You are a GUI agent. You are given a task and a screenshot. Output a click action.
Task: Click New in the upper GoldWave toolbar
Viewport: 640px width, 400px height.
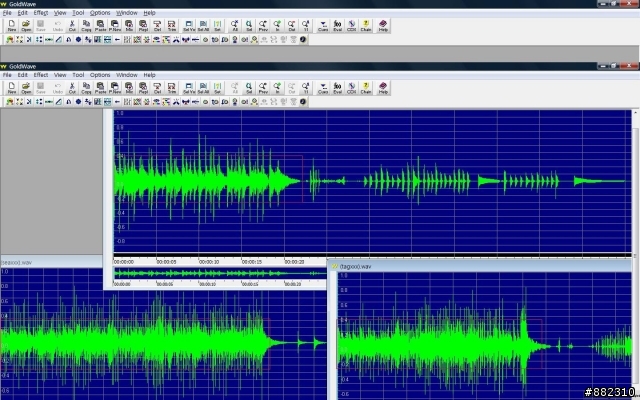(x=11, y=25)
